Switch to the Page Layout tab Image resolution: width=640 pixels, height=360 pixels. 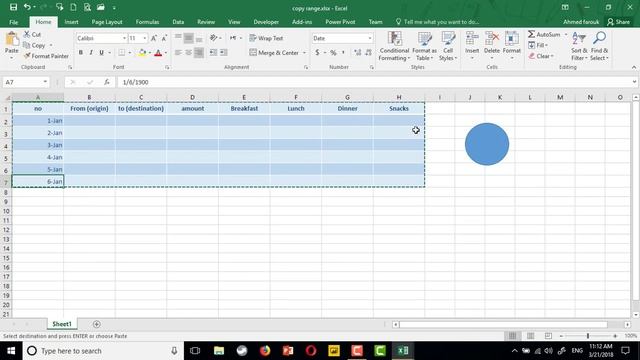(107, 22)
